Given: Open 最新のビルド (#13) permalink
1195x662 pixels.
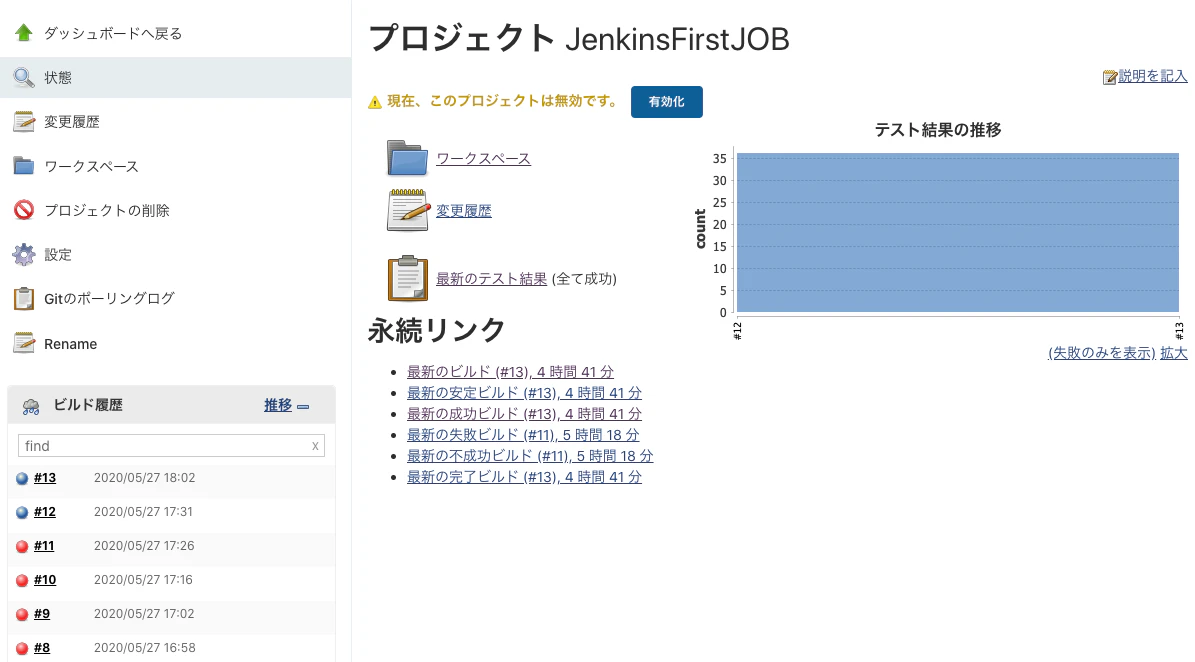Looking at the screenshot, I should pyautogui.click(x=510, y=372).
